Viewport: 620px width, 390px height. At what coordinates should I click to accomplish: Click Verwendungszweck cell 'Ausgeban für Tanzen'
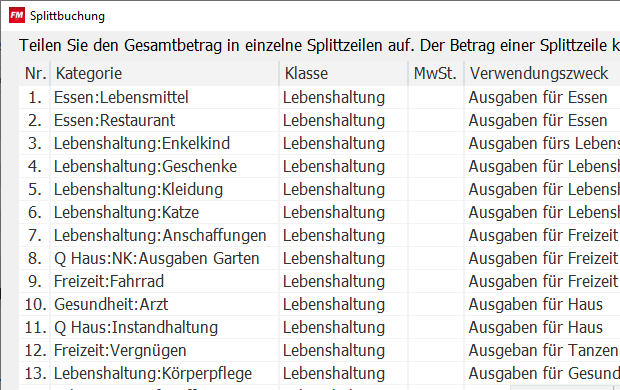542,350
